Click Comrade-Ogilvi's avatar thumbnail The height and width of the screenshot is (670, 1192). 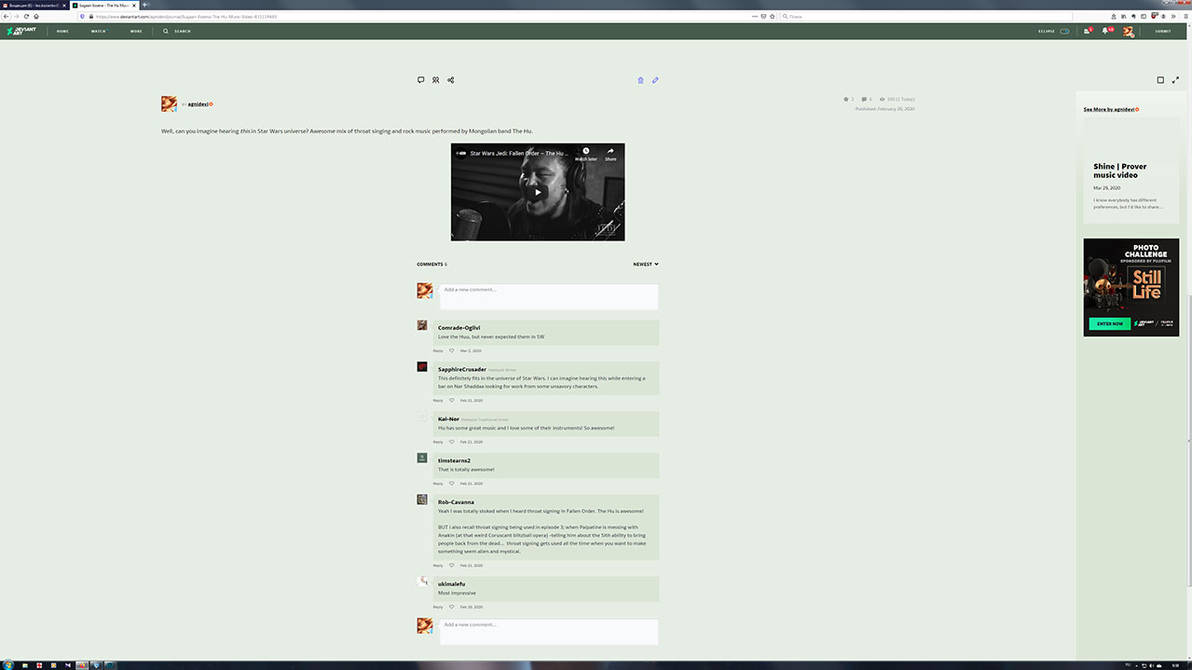422,325
